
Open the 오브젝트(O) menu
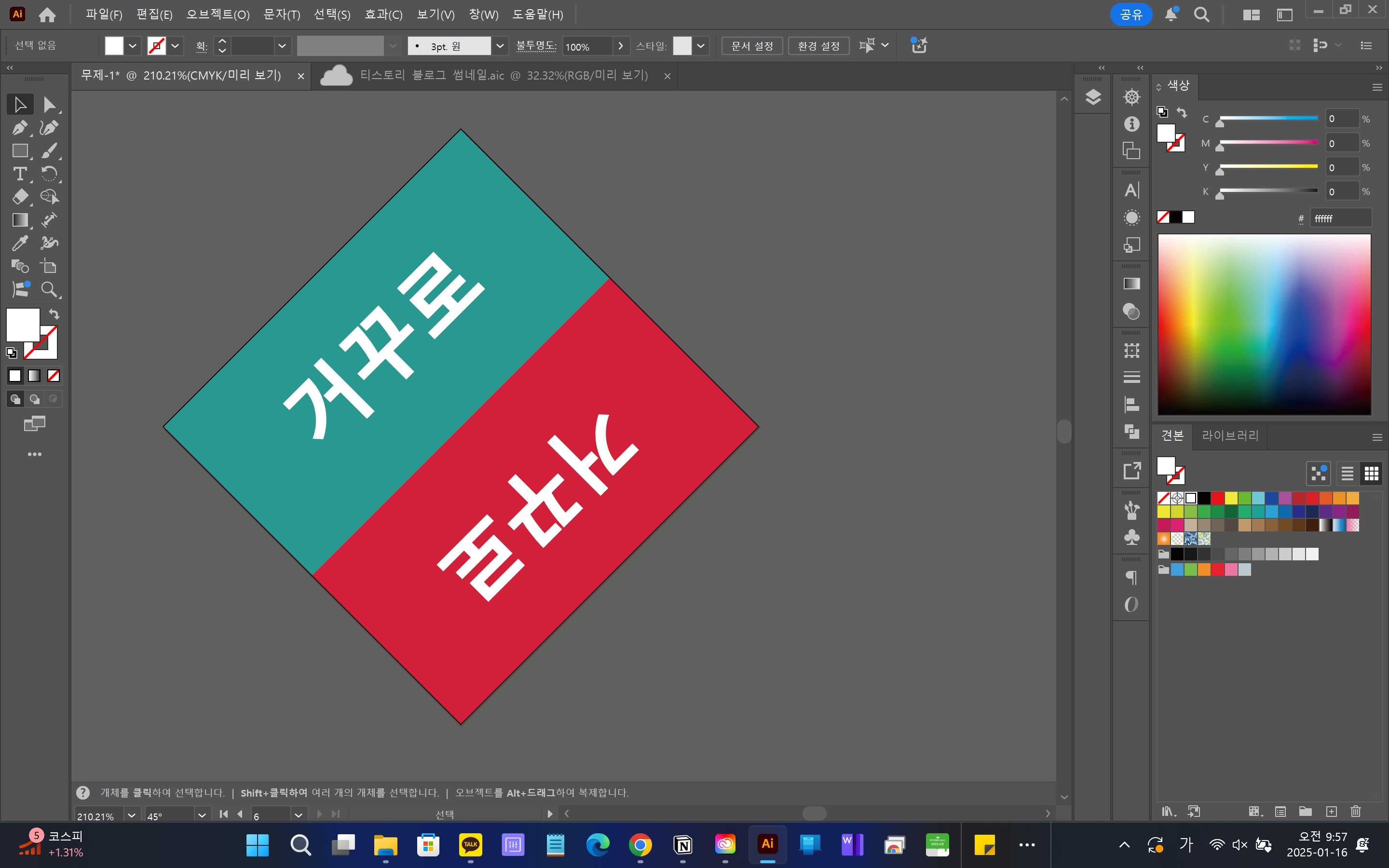(218, 14)
